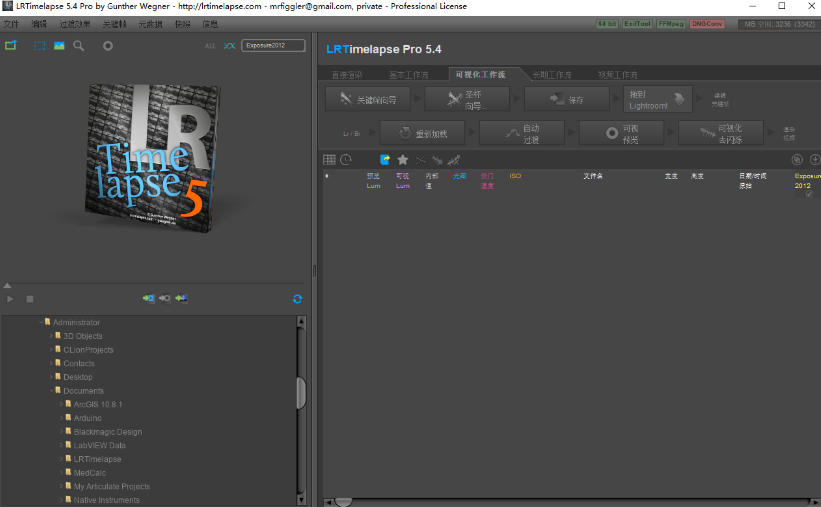Image resolution: width=821 pixels, height=507 pixels.
Task: Click the blue refresh icon under the preview
Action: tap(297, 299)
